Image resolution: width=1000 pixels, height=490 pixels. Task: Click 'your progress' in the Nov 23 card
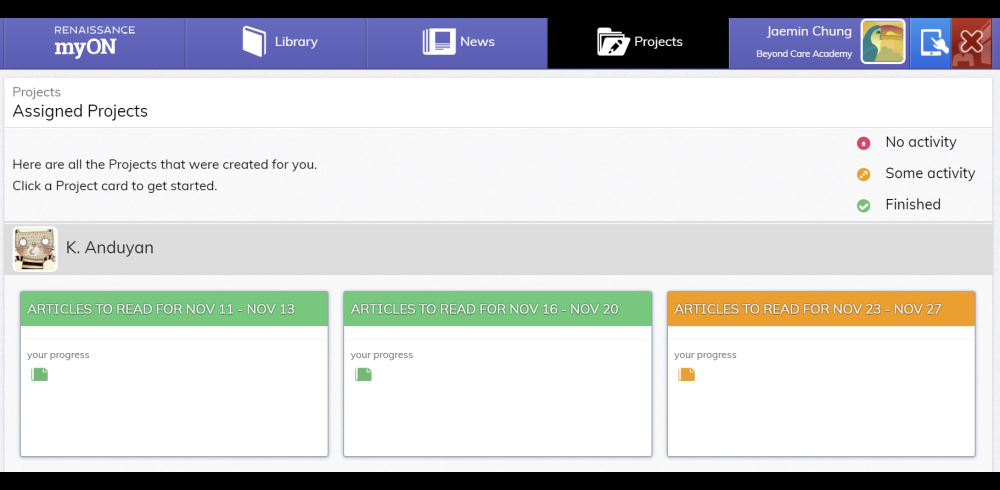[705, 355]
